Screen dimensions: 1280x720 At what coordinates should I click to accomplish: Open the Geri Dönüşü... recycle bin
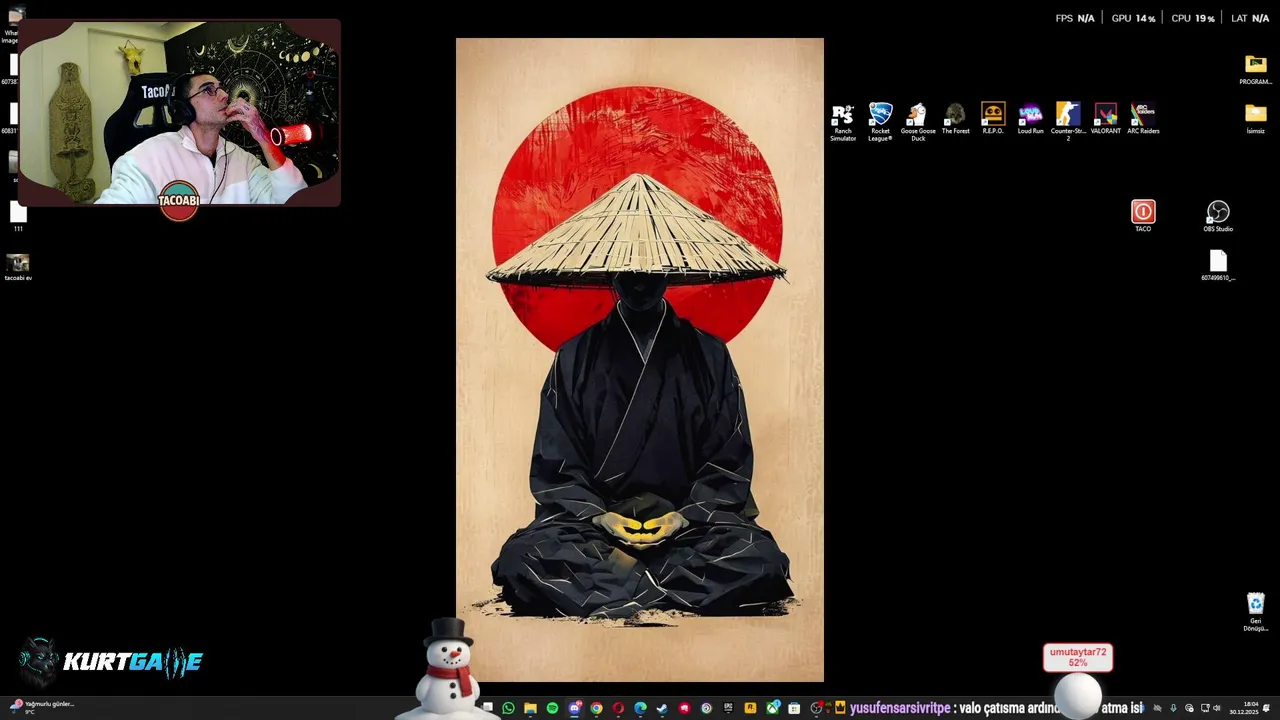[1256, 612]
